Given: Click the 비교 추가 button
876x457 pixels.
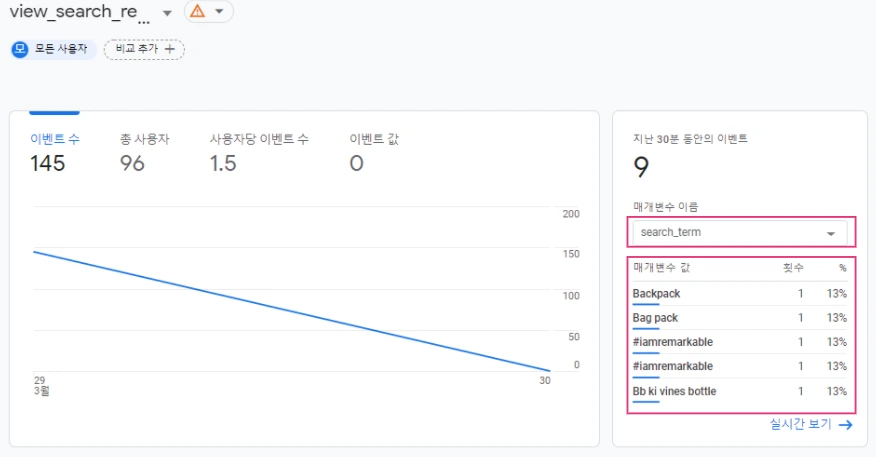Looking at the screenshot, I should coord(144,49).
